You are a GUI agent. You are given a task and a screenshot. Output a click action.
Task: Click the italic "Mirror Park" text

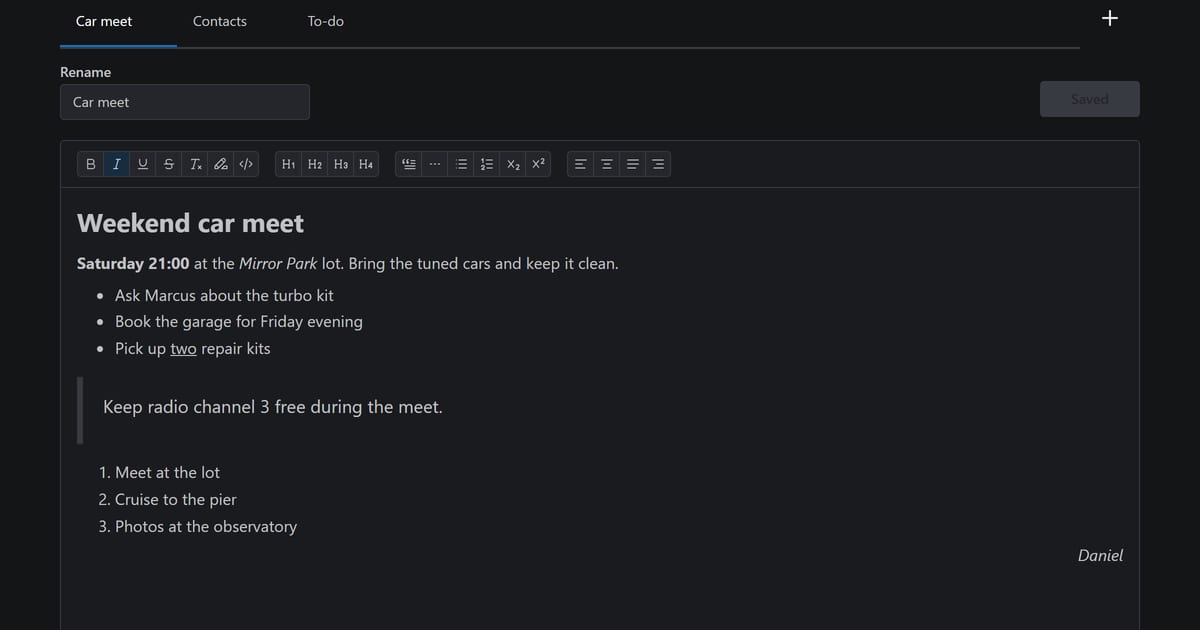point(278,264)
